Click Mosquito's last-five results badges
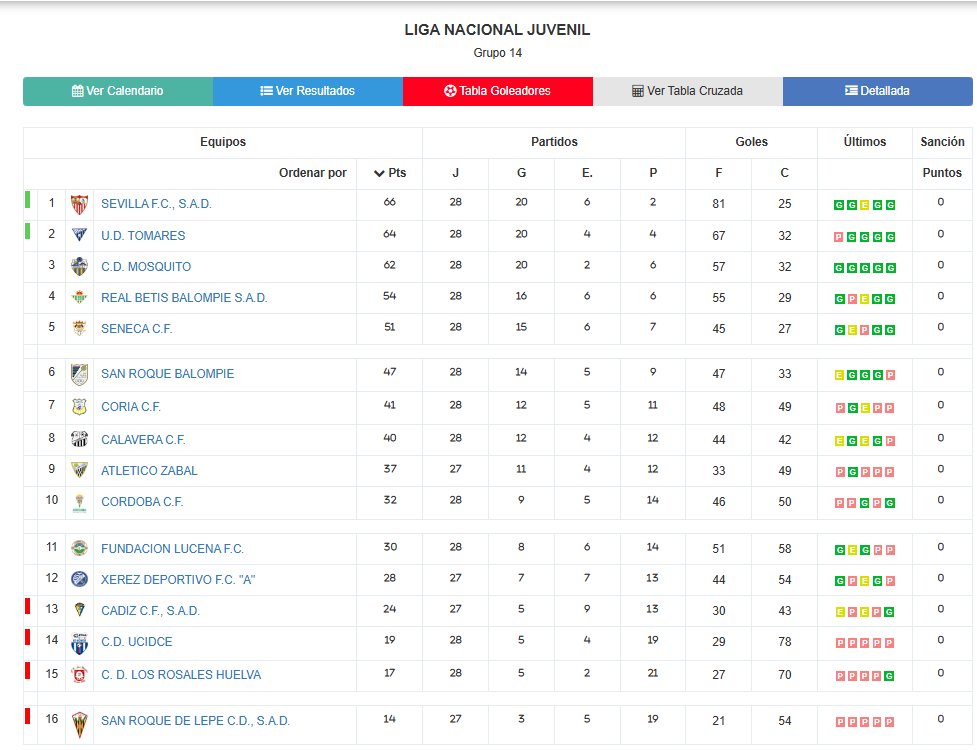This screenshot has width=977, height=750. pos(865,268)
